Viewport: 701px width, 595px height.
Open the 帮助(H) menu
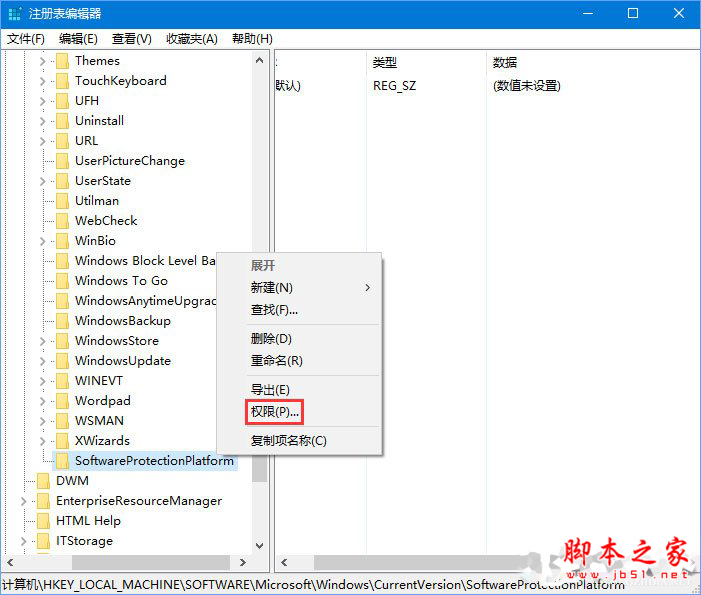point(252,39)
